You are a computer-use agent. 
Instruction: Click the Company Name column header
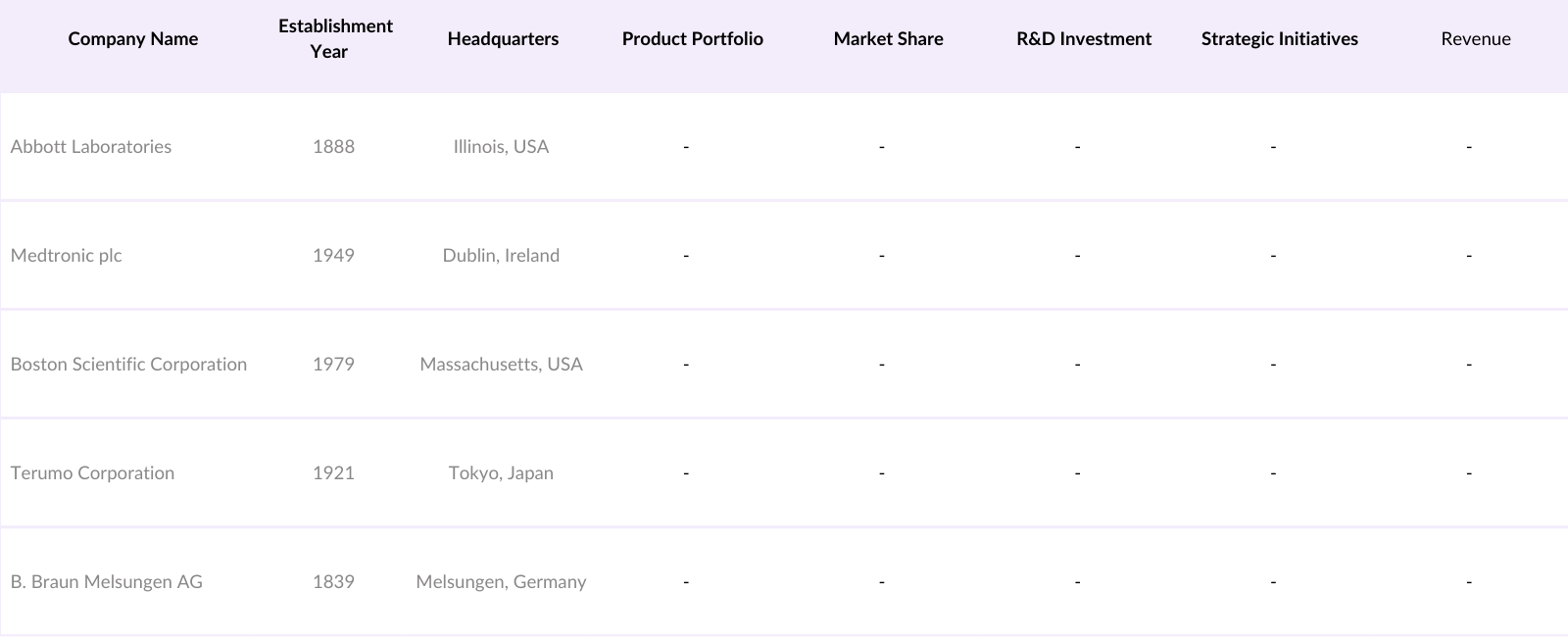tap(133, 39)
